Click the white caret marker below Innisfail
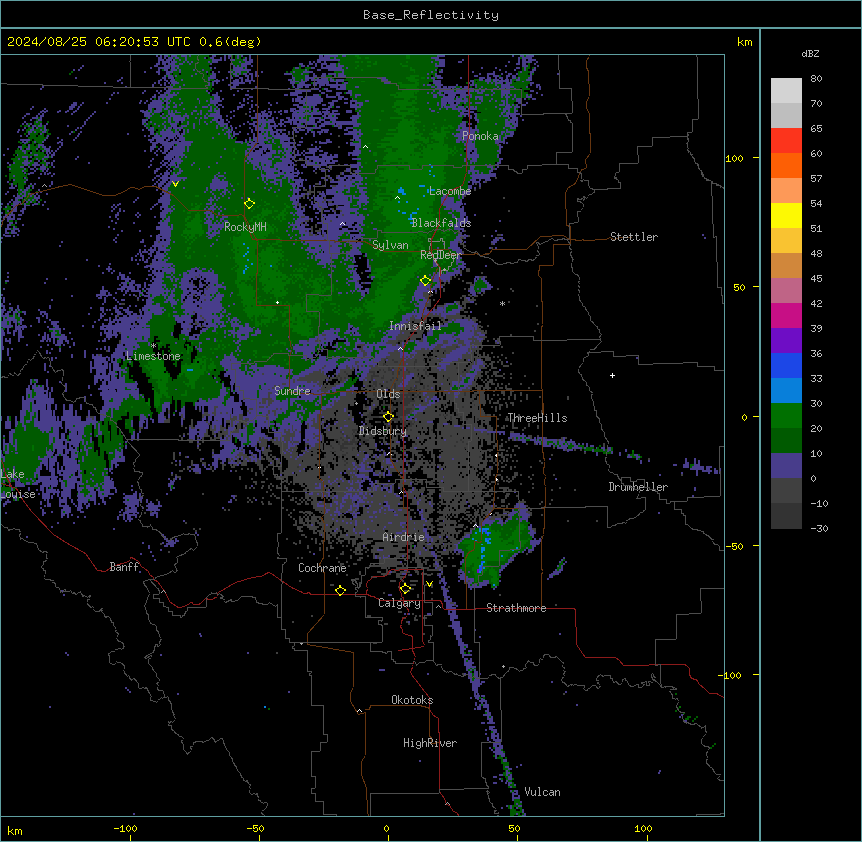 (x=400, y=348)
